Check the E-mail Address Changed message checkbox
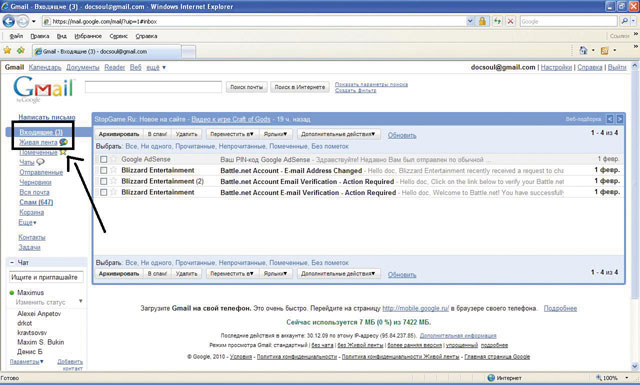 pyautogui.click(x=104, y=170)
